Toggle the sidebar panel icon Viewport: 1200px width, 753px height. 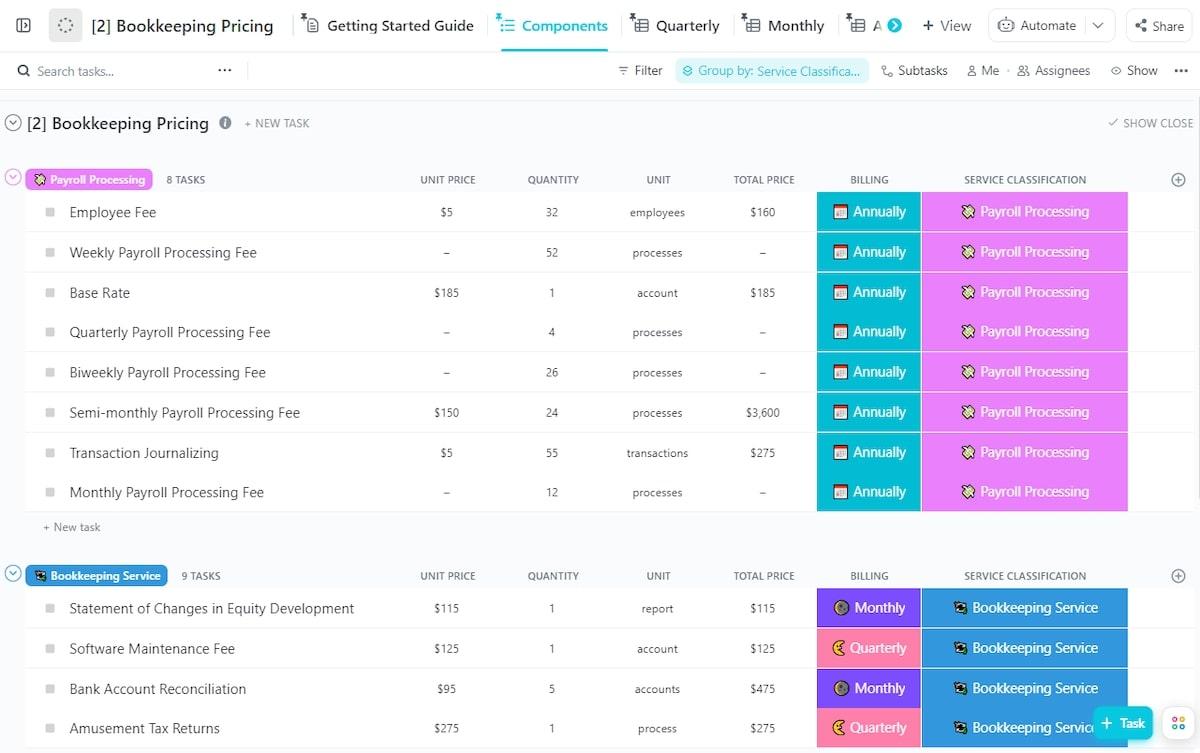coord(24,25)
